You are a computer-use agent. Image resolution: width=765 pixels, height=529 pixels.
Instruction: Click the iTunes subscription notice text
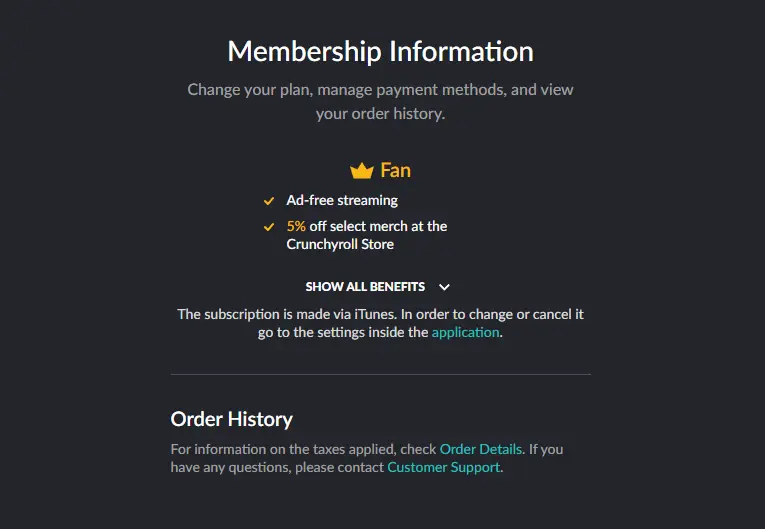[x=381, y=323]
